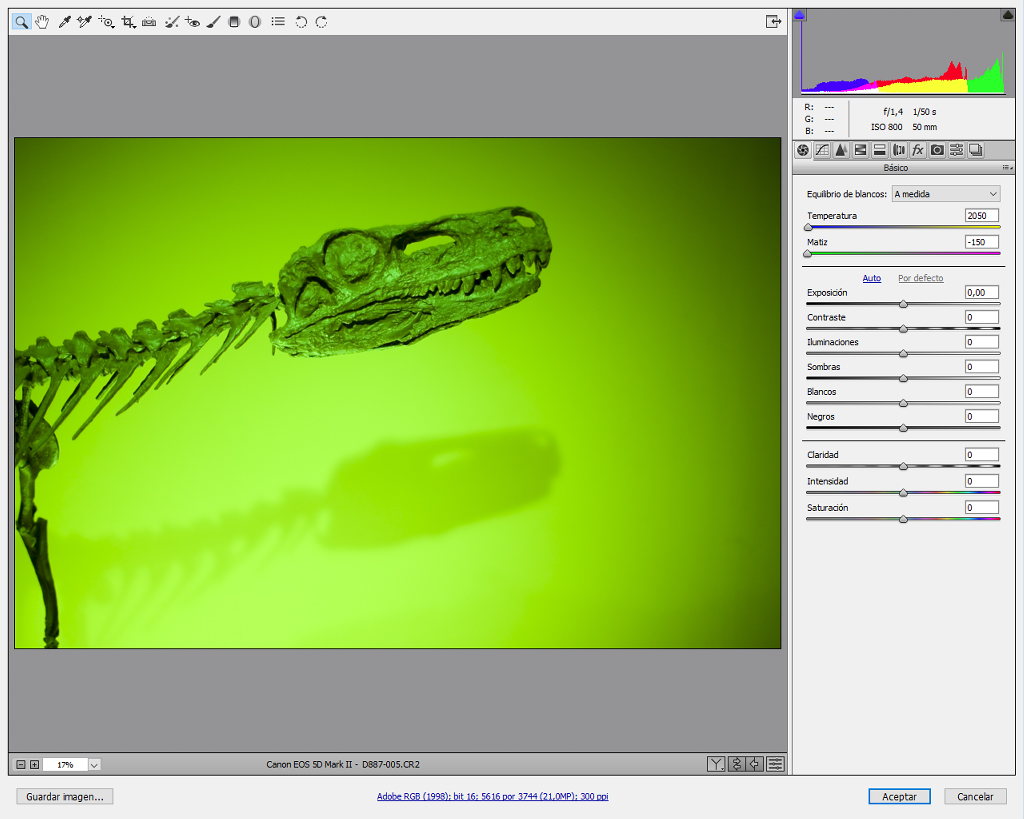
Task: Open the HSL / Grayscale tab
Action: 861,150
